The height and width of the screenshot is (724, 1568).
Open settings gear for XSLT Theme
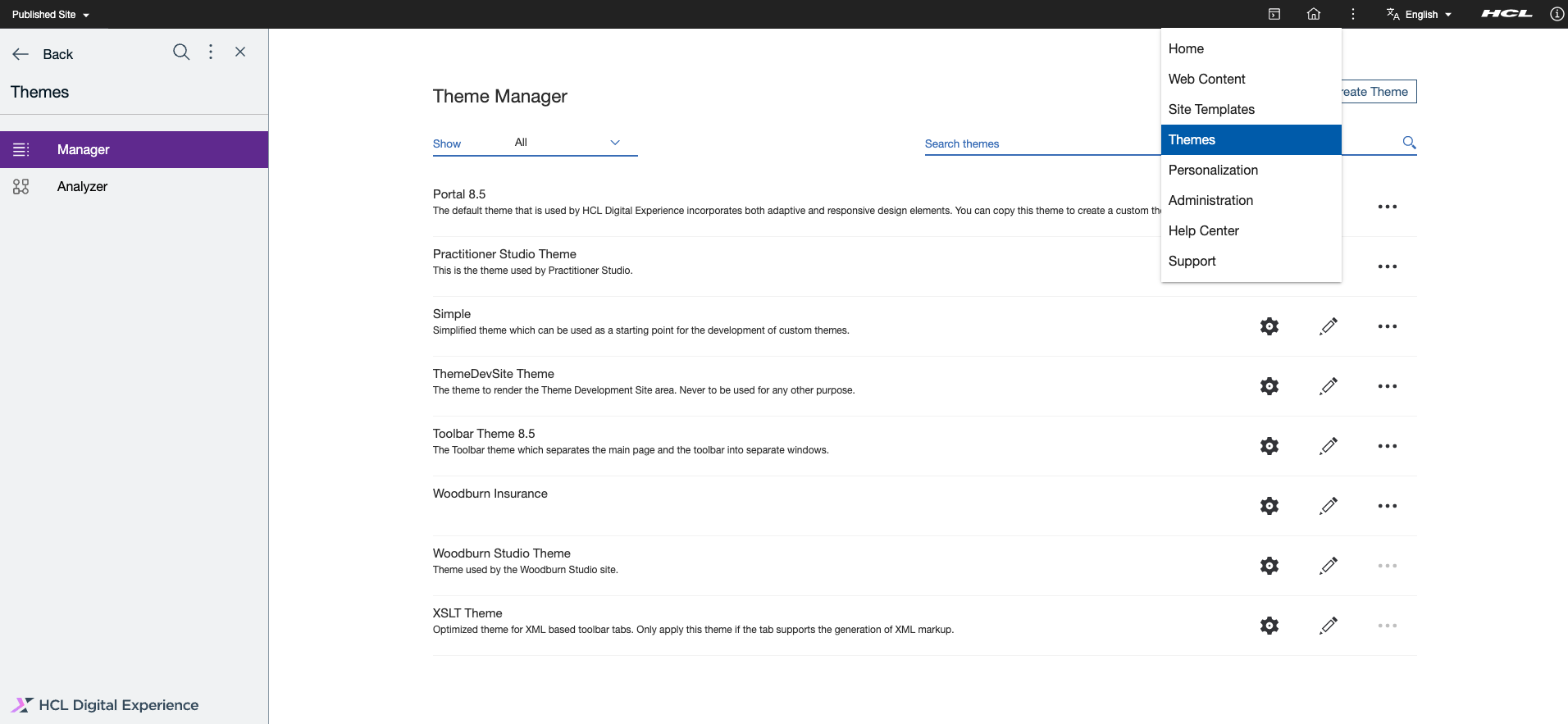click(x=1269, y=626)
